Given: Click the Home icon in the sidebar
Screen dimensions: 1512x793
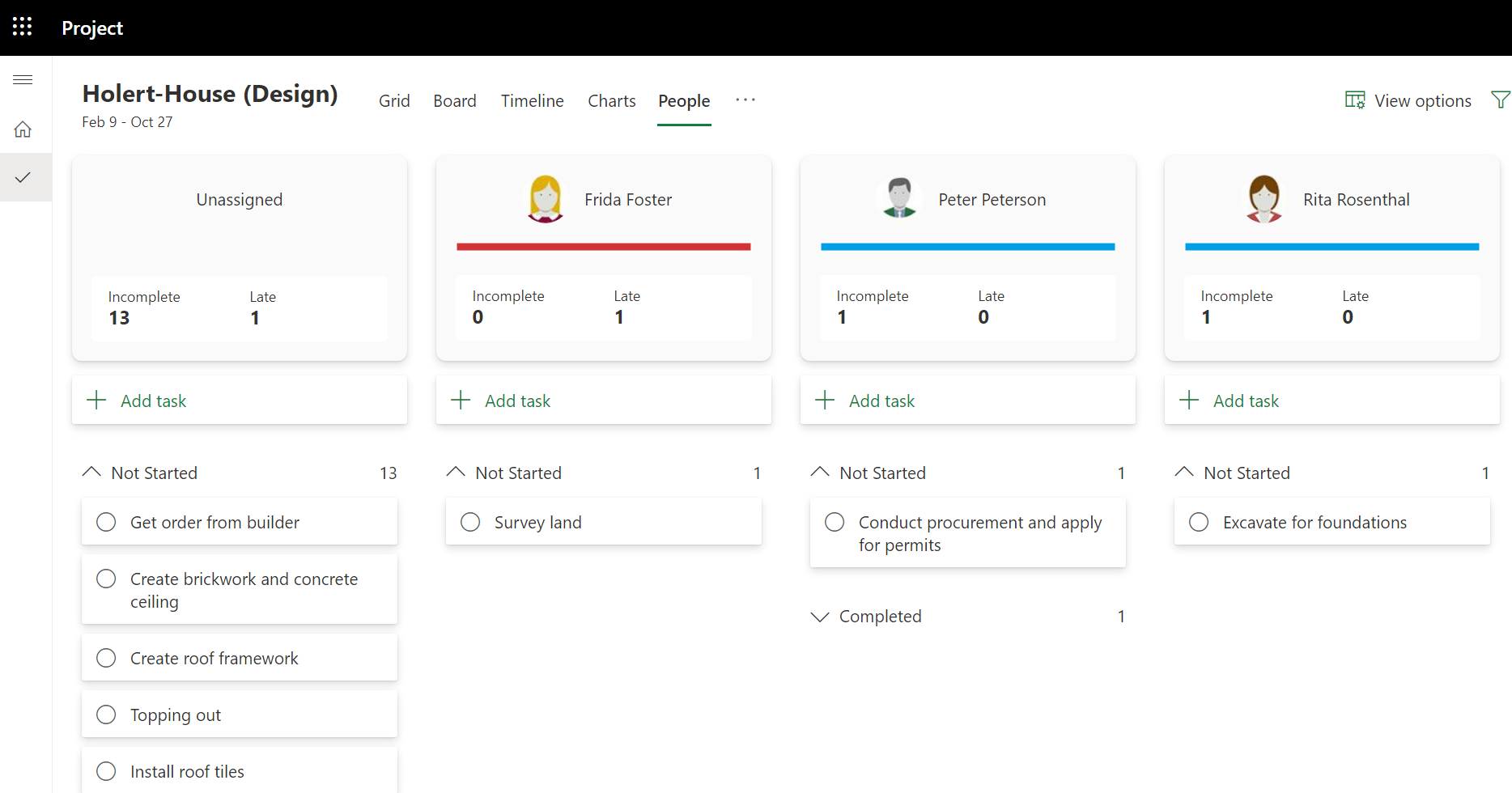Looking at the screenshot, I should (23, 129).
